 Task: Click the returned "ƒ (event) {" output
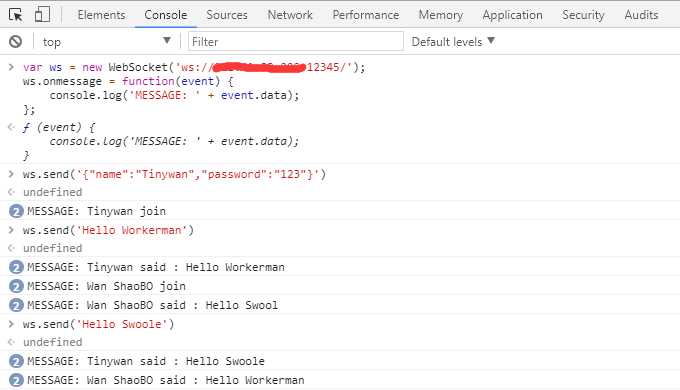(59, 128)
